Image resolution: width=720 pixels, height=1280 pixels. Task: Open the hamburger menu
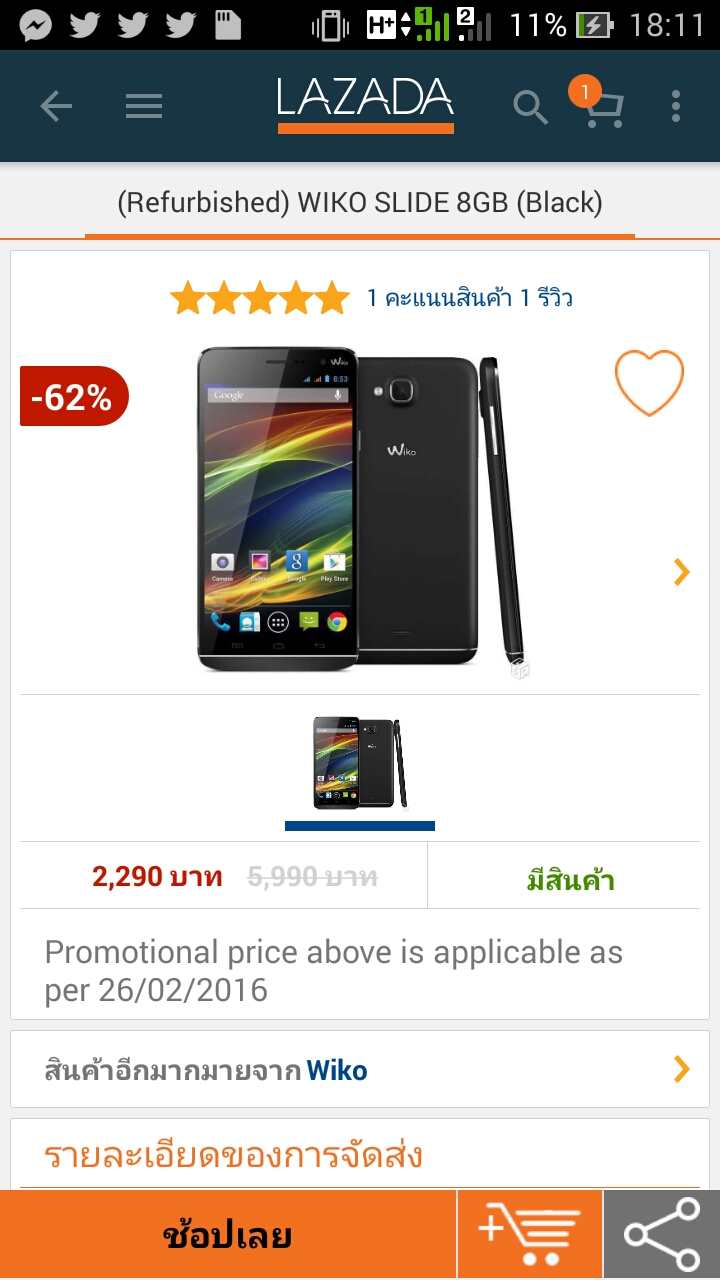pyautogui.click(x=144, y=106)
